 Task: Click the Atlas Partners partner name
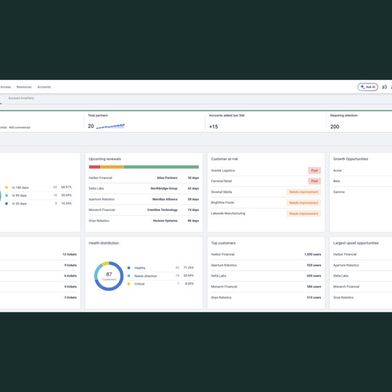[x=167, y=178]
